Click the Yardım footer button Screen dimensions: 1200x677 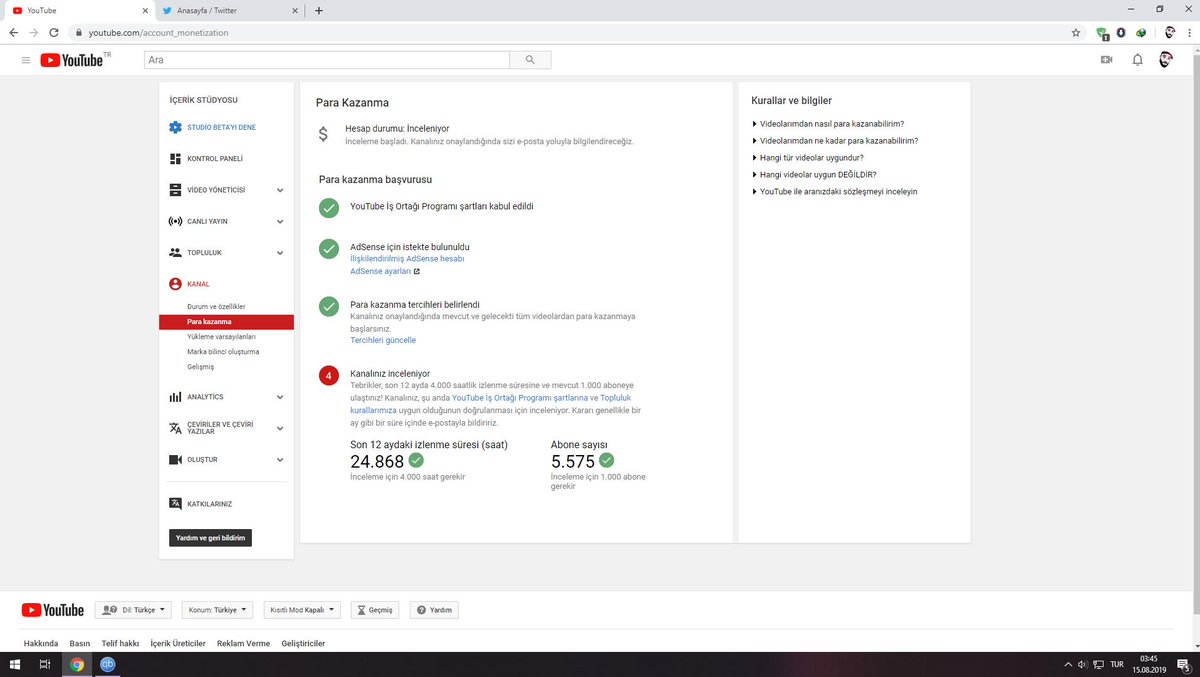click(434, 610)
